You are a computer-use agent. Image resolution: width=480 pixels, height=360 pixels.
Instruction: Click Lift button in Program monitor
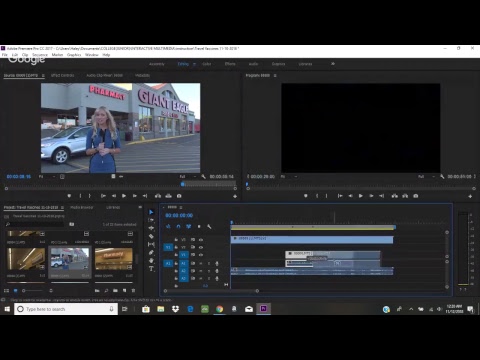(395, 196)
